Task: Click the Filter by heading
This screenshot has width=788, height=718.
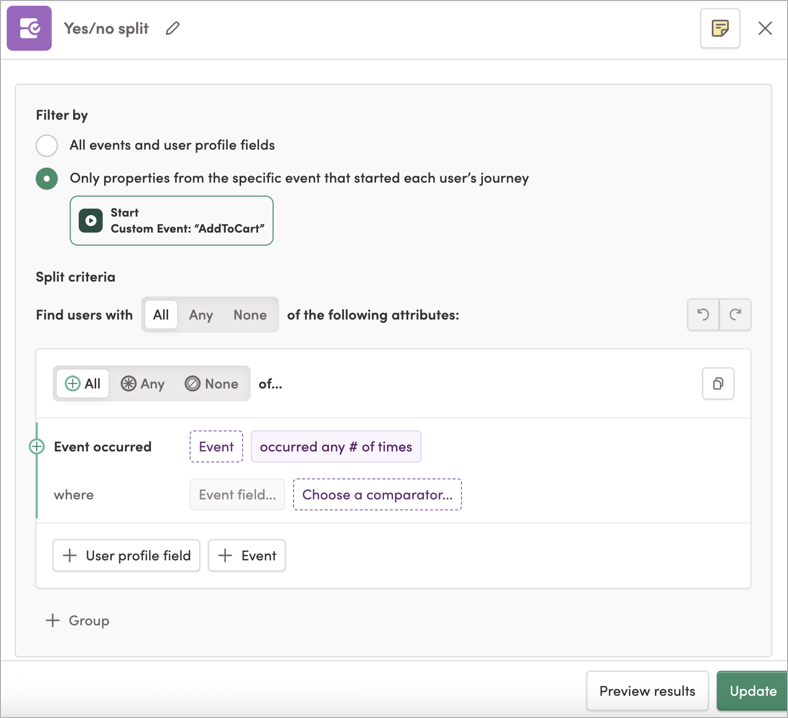Action: tap(62, 115)
